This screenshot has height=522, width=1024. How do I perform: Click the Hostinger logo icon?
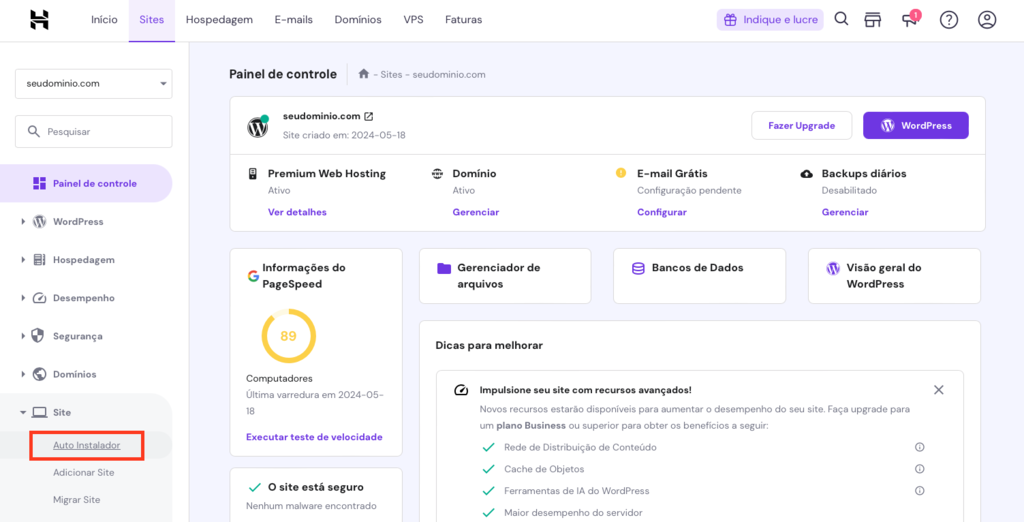(39, 20)
